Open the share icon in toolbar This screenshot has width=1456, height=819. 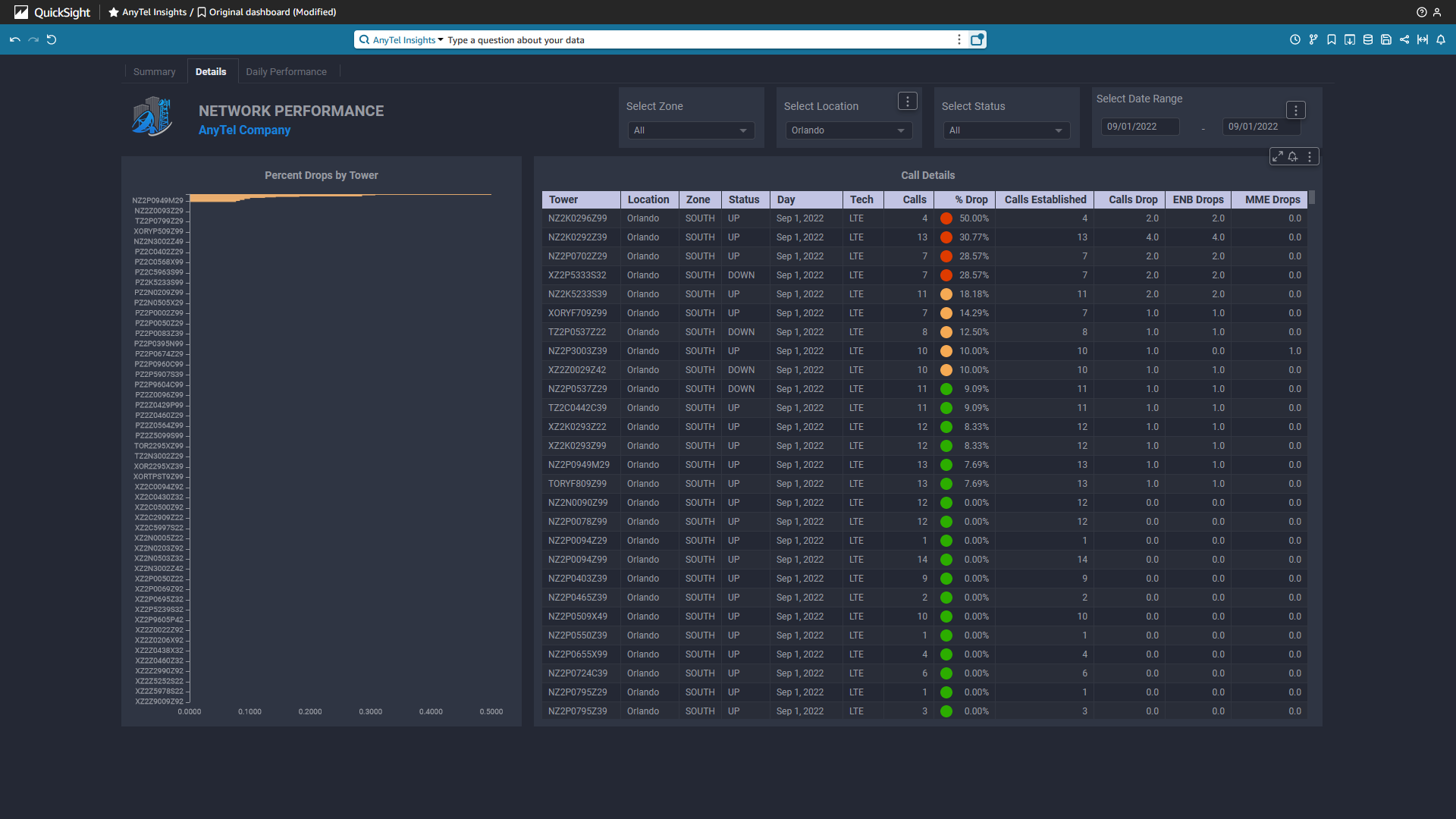pyautogui.click(x=1404, y=39)
